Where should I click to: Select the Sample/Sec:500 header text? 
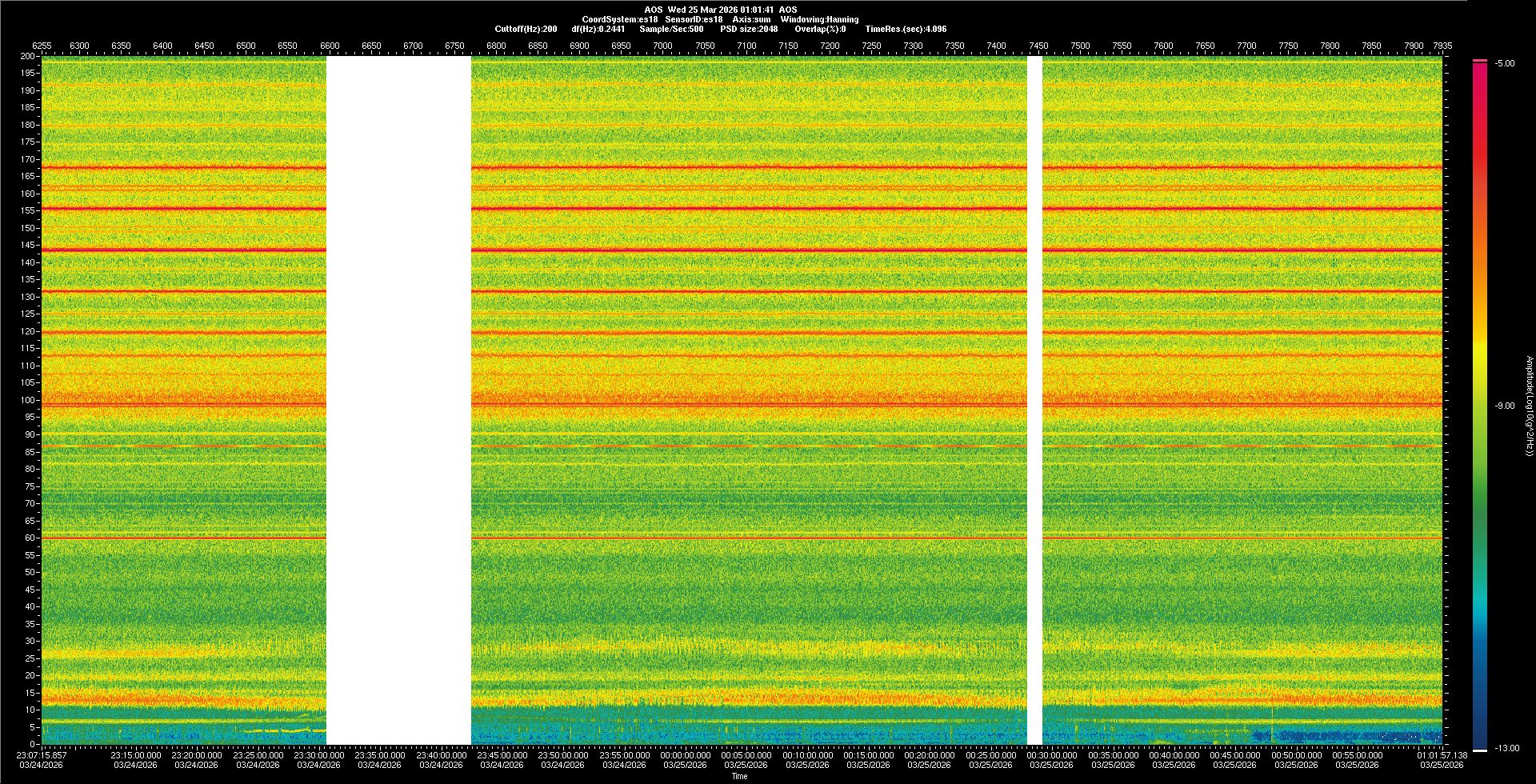671,29
